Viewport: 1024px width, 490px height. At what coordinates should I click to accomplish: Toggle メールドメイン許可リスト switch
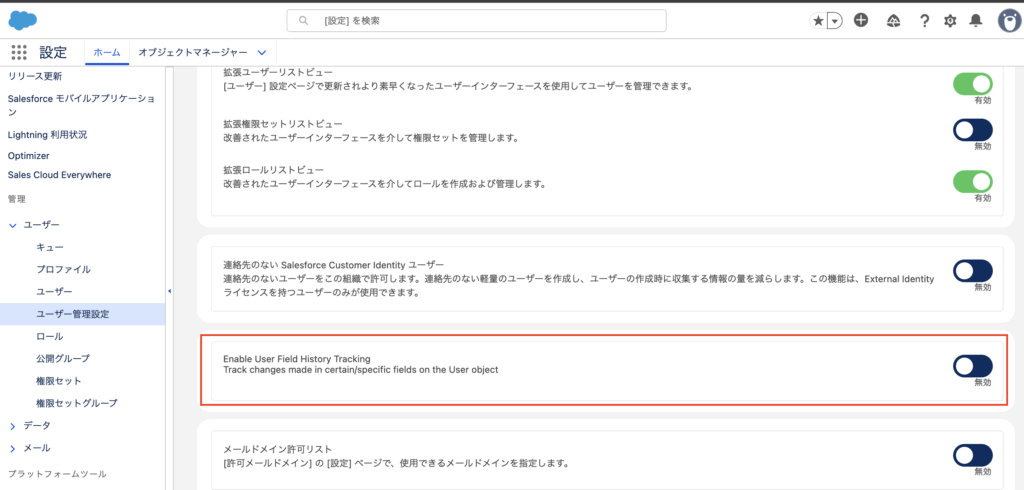(x=972, y=455)
